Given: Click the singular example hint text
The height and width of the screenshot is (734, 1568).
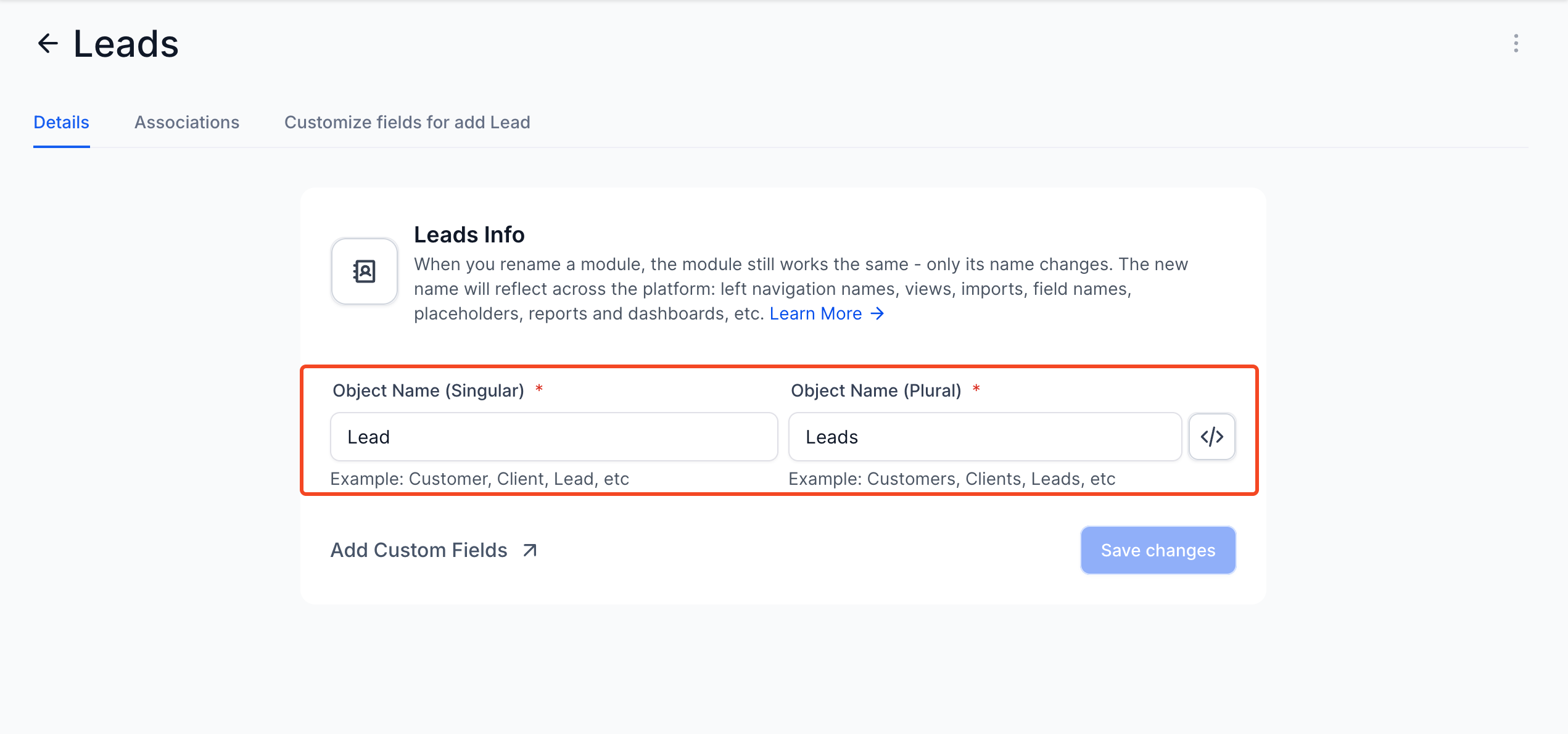Looking at the screenshot, I should [479, 479].
